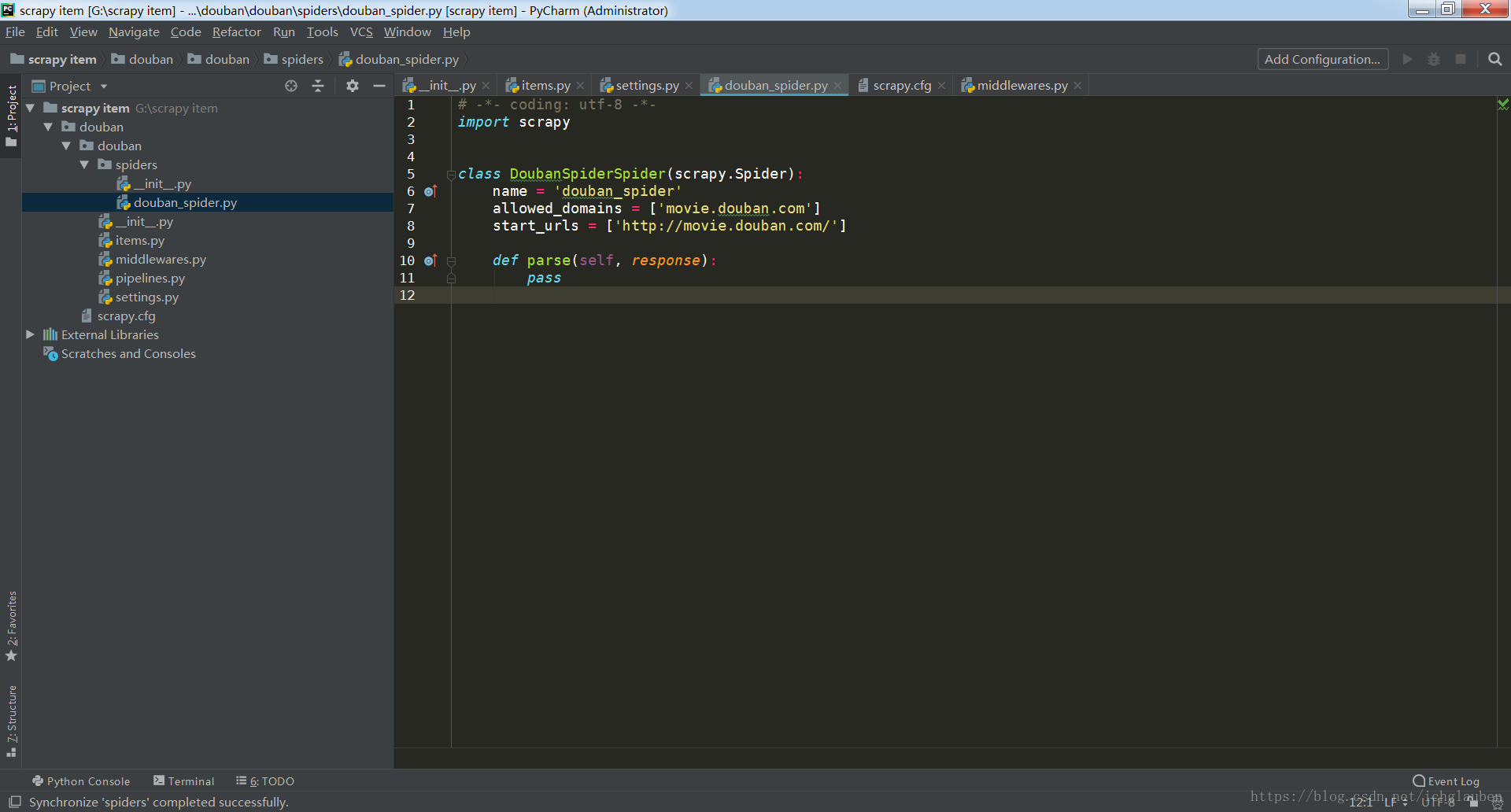Open the 6: TODO tool window

265,781
